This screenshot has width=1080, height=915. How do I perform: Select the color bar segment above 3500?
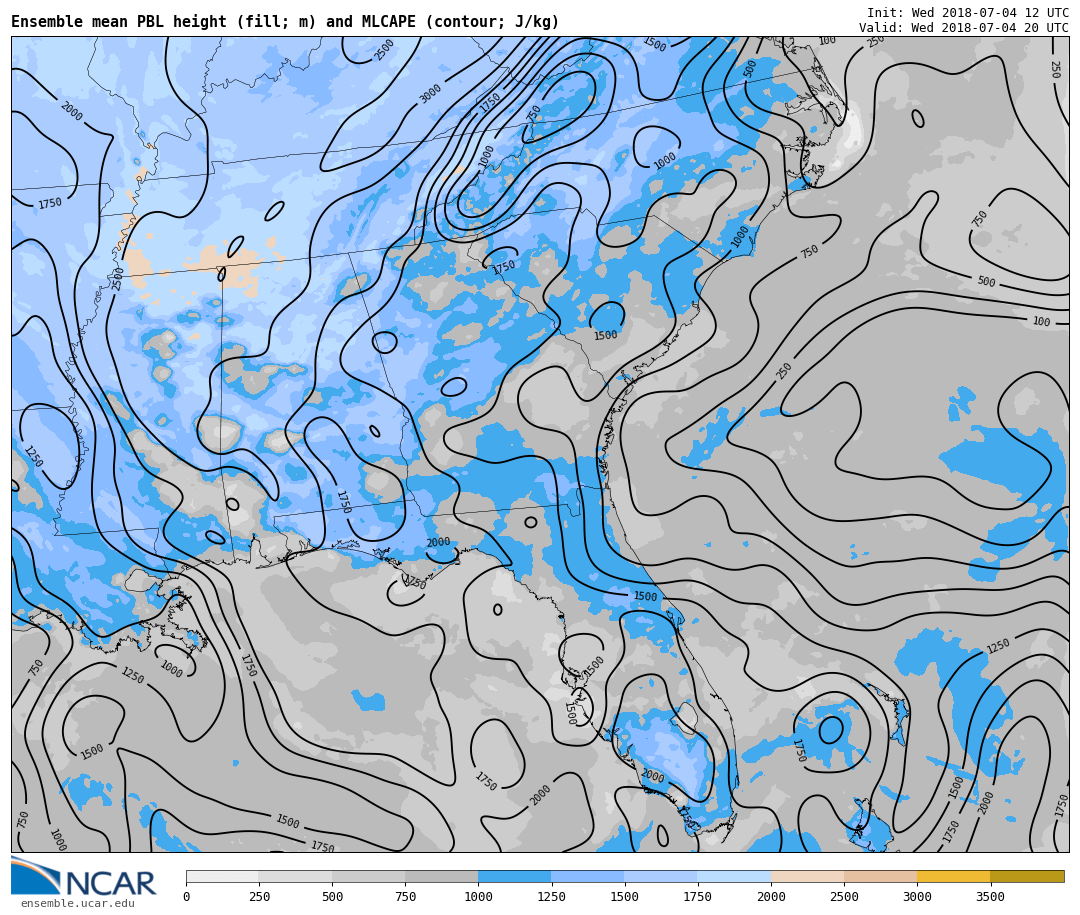[x=1027, y=876]
